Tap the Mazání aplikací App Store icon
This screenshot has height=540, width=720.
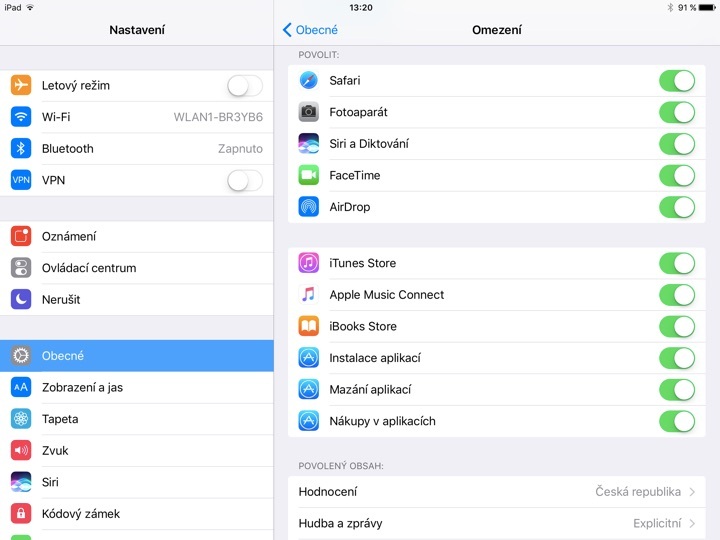[309, 390]
